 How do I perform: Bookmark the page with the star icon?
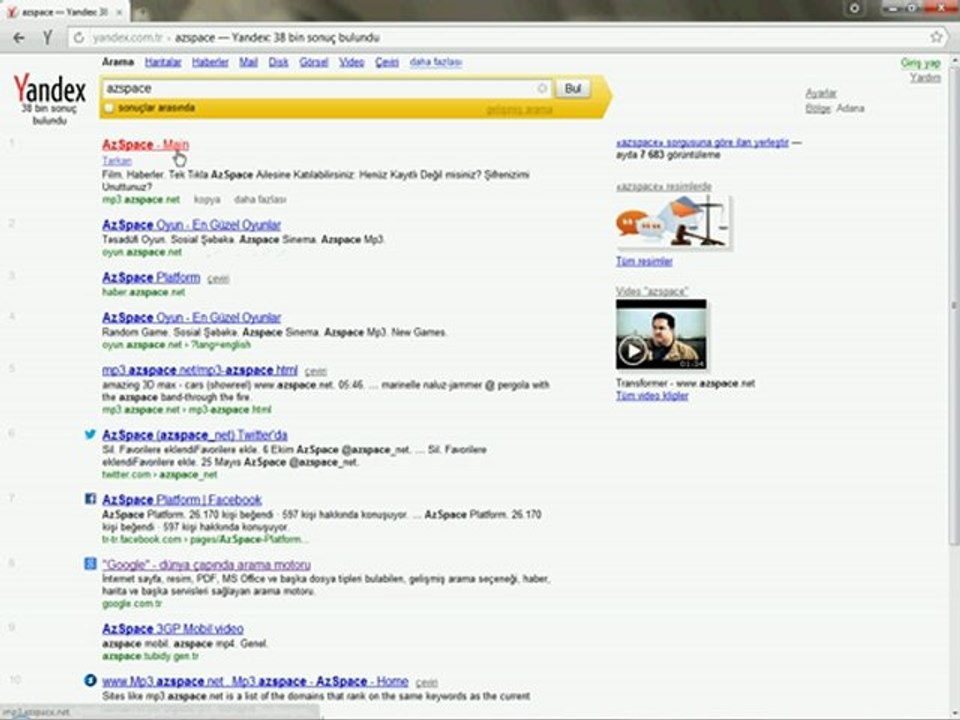coord(936,37)
